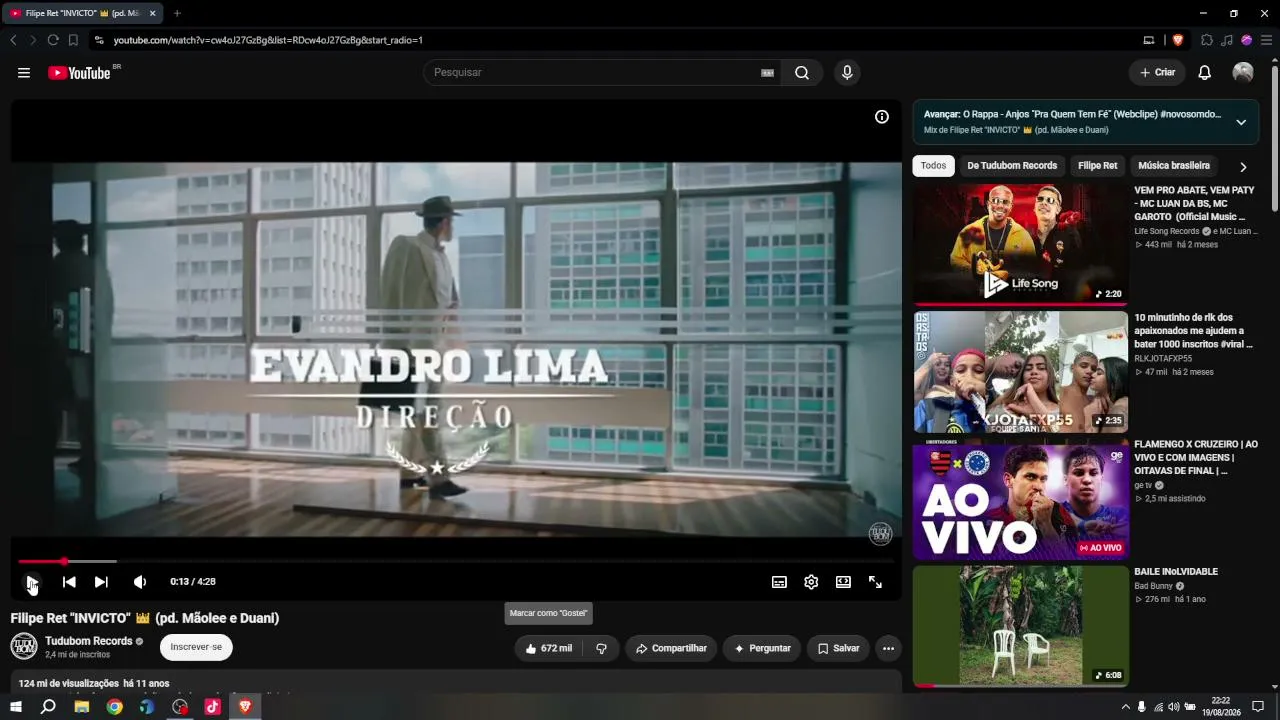Select the De Tudubom Records chip
This screenshot has width=1280, height=720.
1012,166
